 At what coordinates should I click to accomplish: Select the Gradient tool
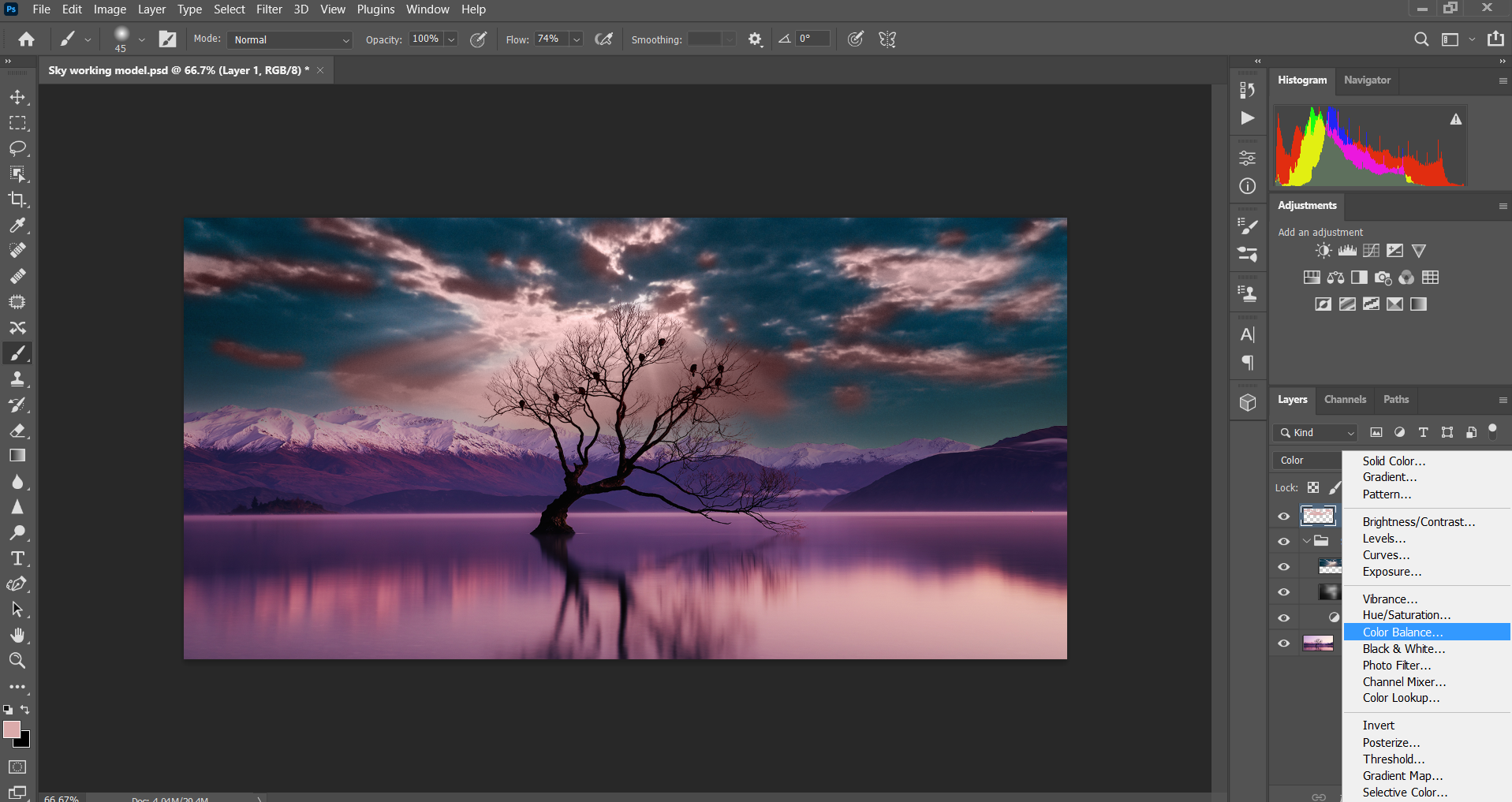coord(17,455)
